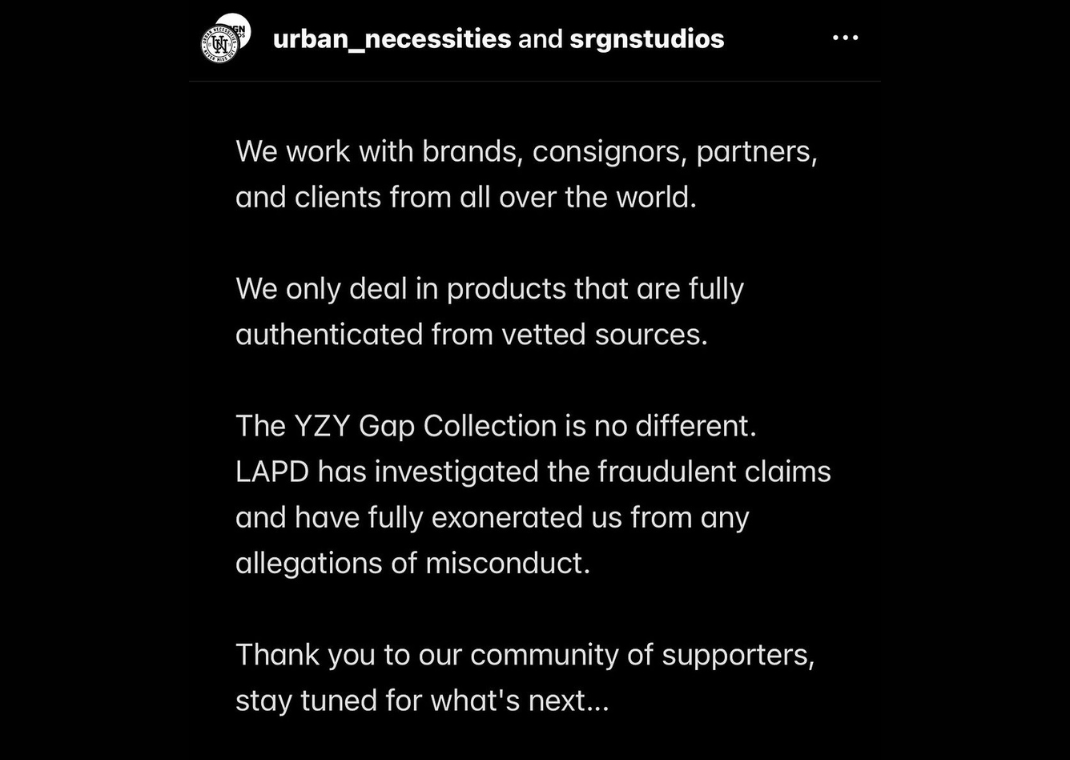Click the word "YZY" in the post
Viewport: 1070px width, 760px height.
click(321, 426)
